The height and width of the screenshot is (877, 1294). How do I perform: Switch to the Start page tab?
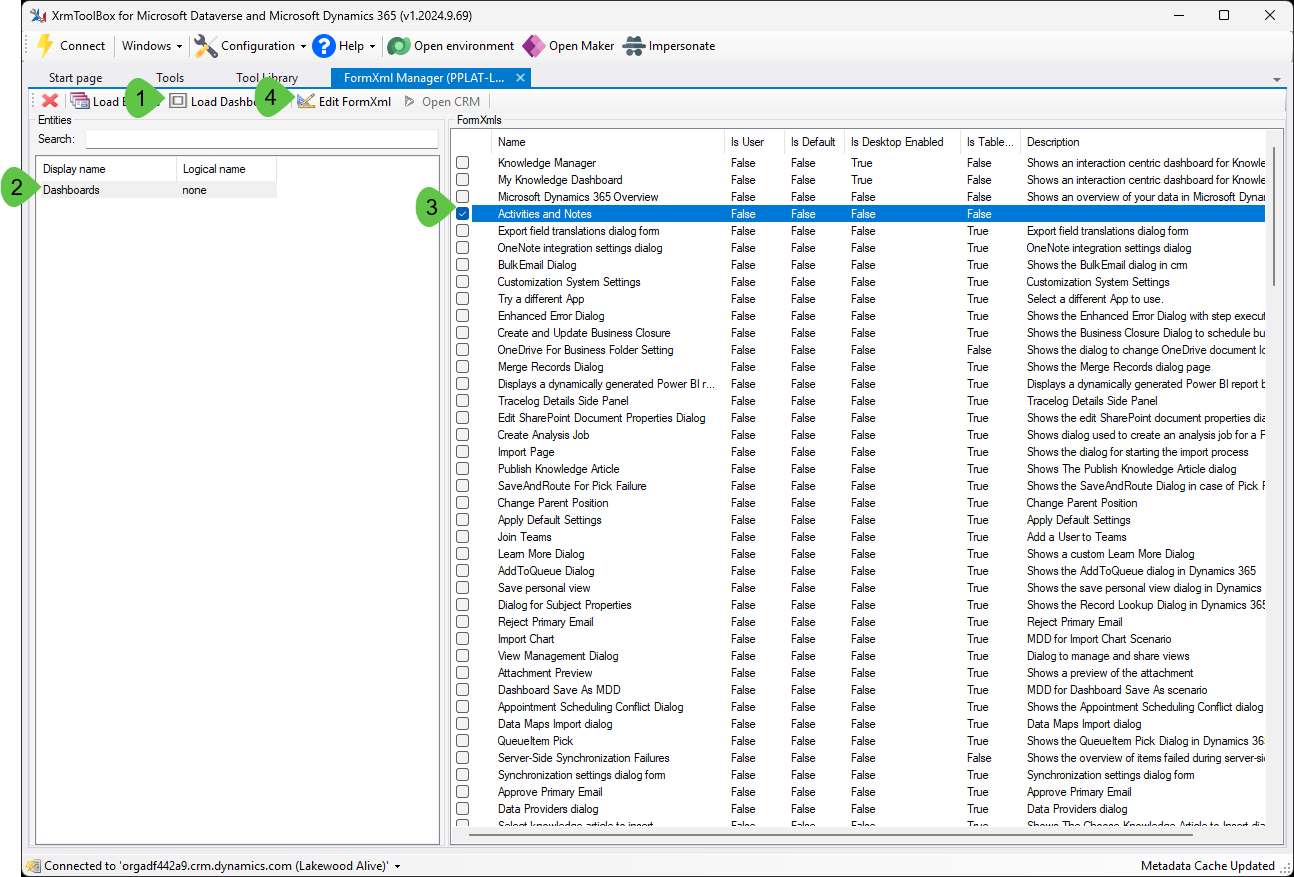point(76,78)
